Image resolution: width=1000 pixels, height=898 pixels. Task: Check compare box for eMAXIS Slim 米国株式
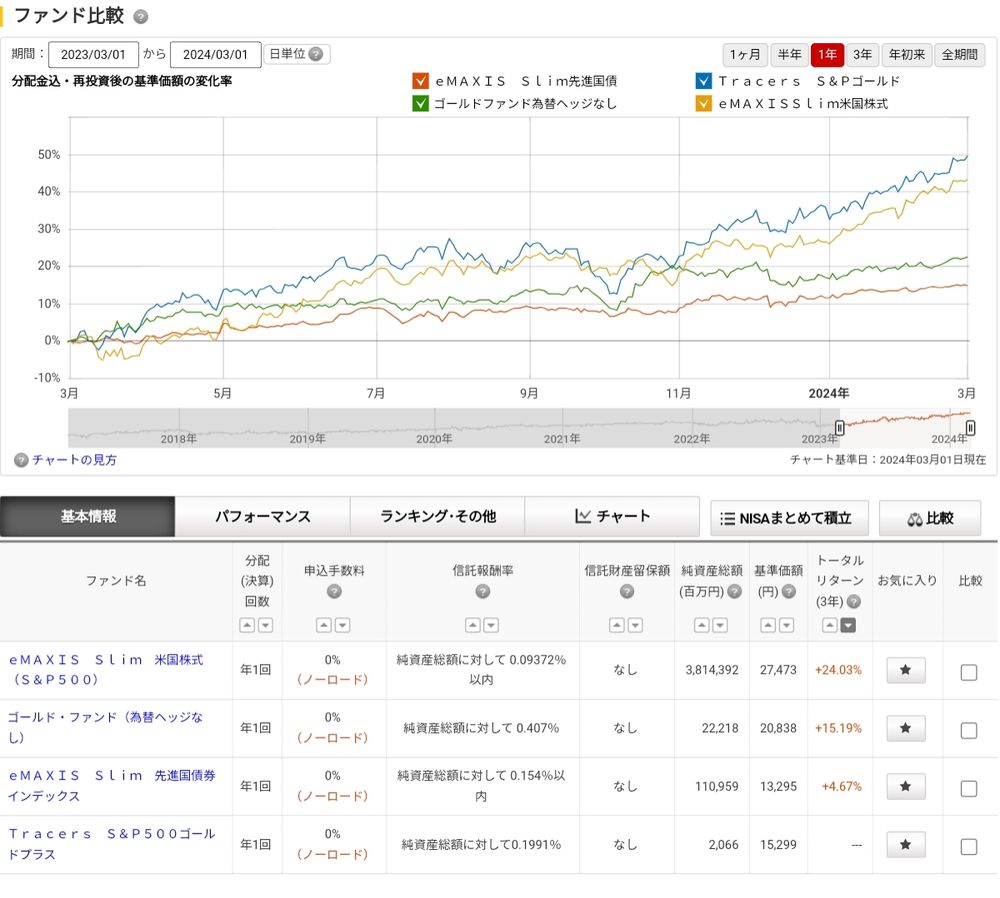point(969,672)
